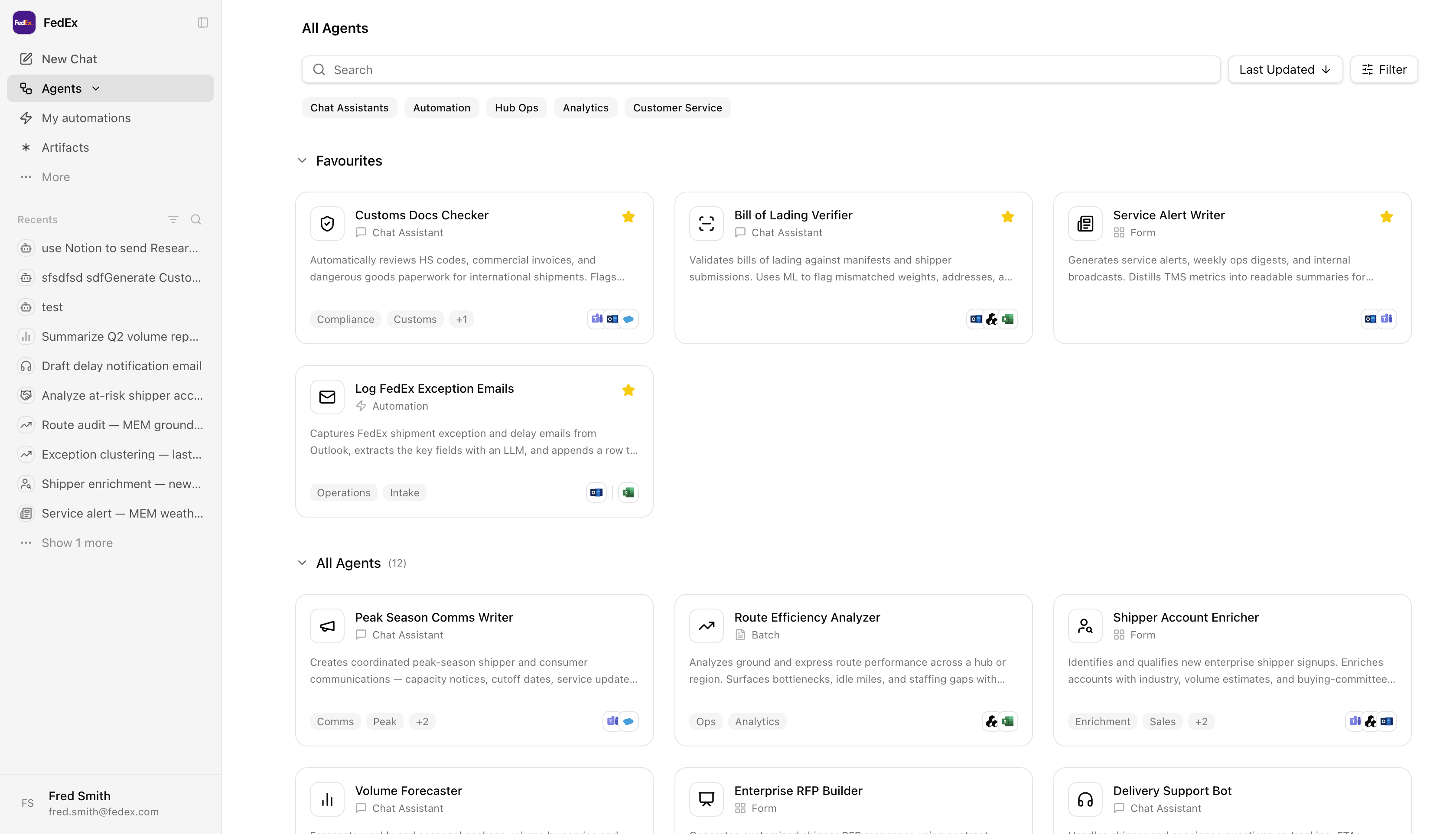Focus the agents Search field
Viewport: 1456px width, 834px height.
pyautogui.click(x=761, y=69)
